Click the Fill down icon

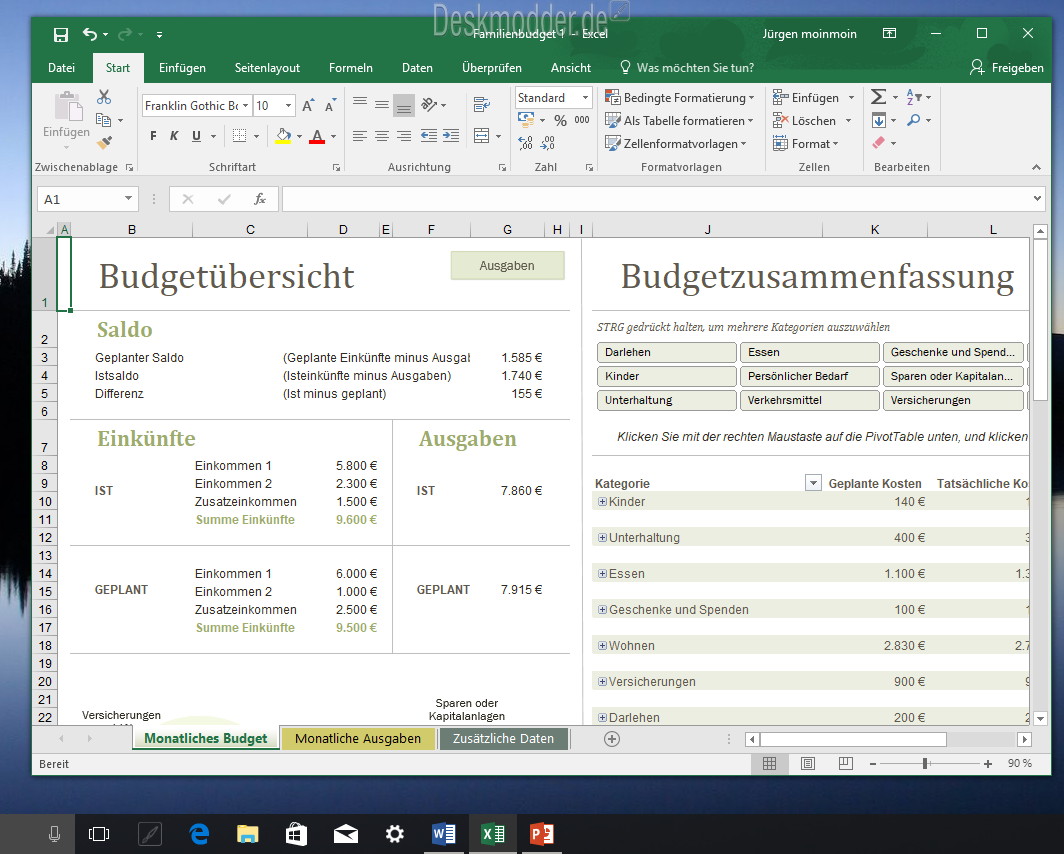[879, 121]
